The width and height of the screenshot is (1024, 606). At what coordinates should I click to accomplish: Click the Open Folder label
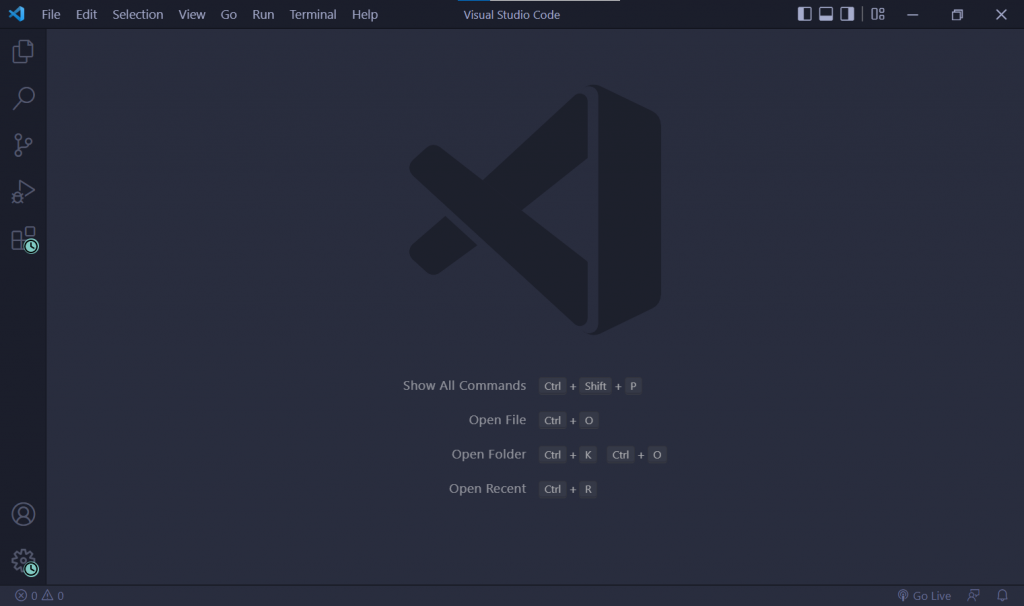coord(488,454)
